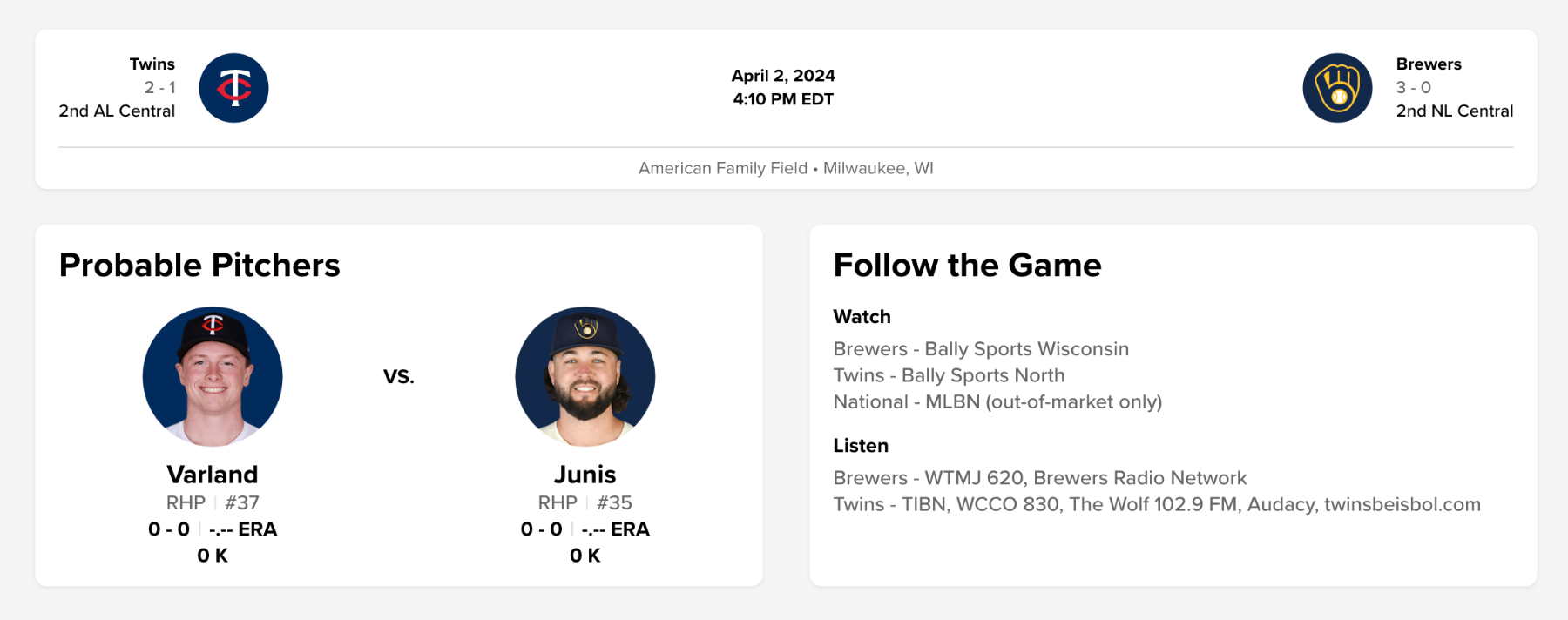The width and height of the screenshot is (1568, 620).
Task: Open Varland's pitcher headshot photo
Action: [x=213, y=376]
